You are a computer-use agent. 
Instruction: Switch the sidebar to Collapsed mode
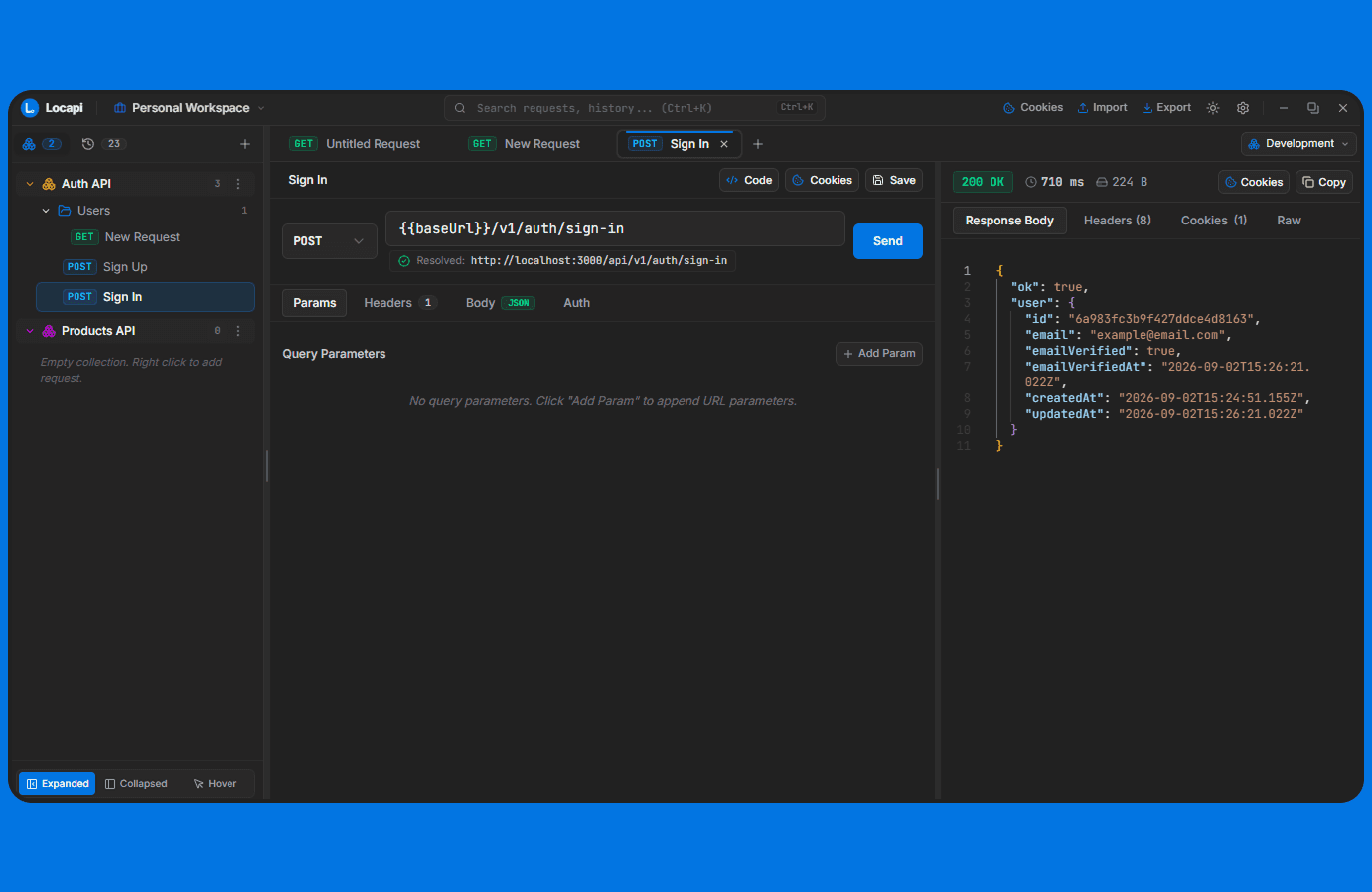(x=137, y=784)
